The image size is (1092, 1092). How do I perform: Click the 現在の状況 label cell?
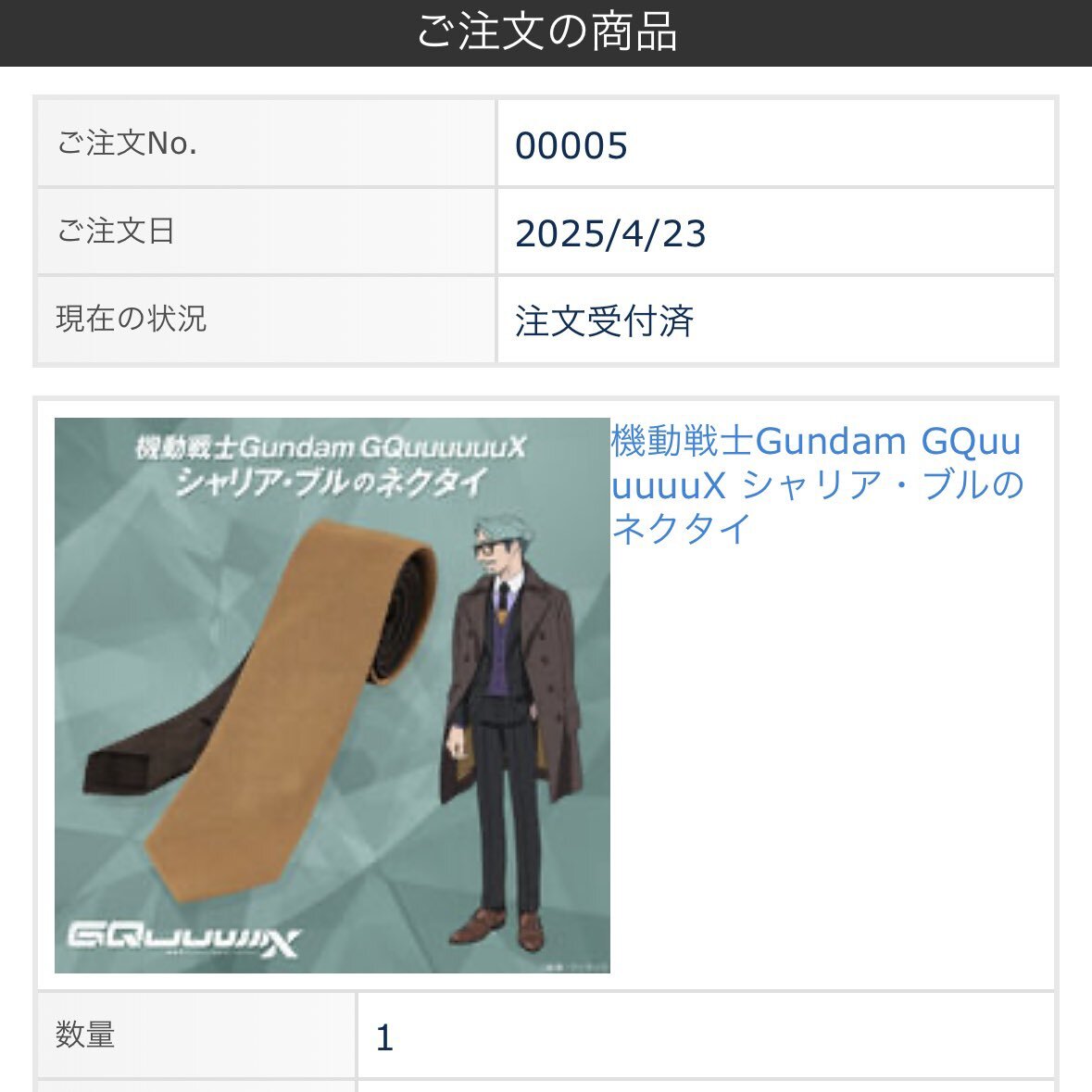pyautogui.click(x=266, y=320)
